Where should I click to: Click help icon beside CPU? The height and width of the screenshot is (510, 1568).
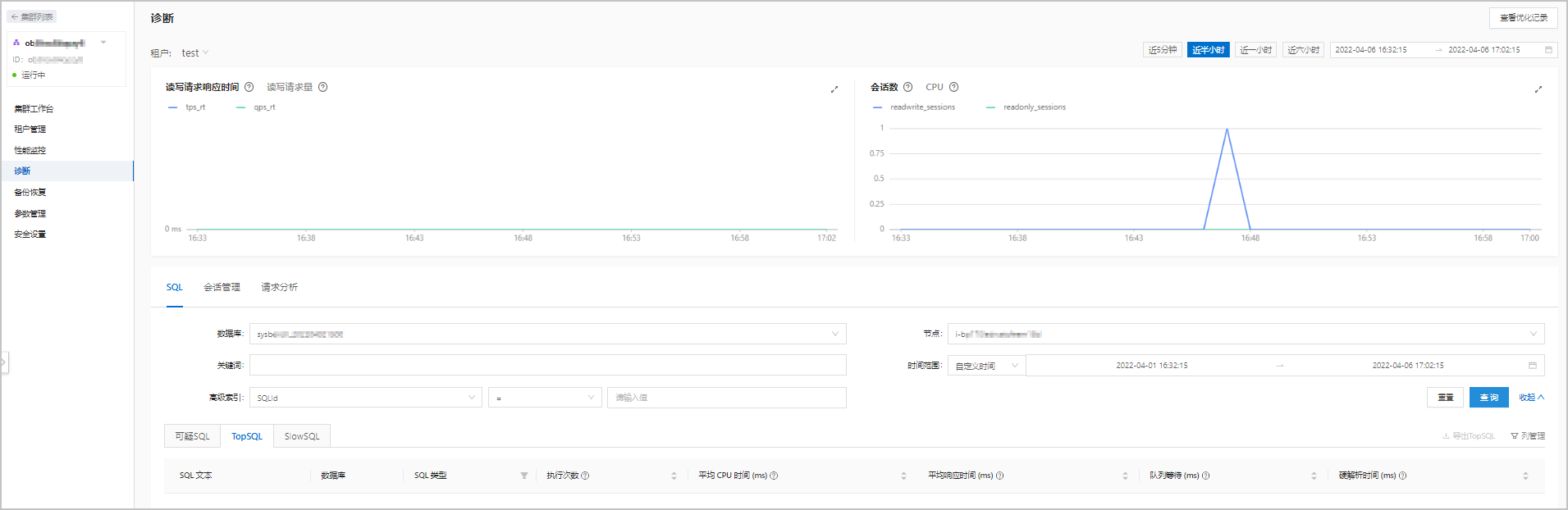coord(953,87)
